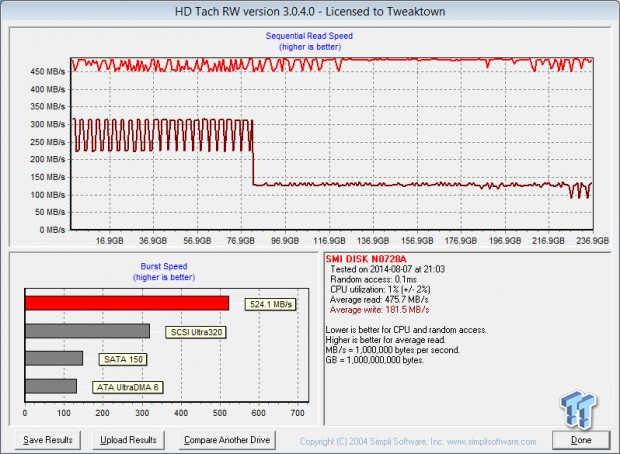Viewport: 620px width, 454px height.
Task: Click the Done button
Action: tap(581, 440)
